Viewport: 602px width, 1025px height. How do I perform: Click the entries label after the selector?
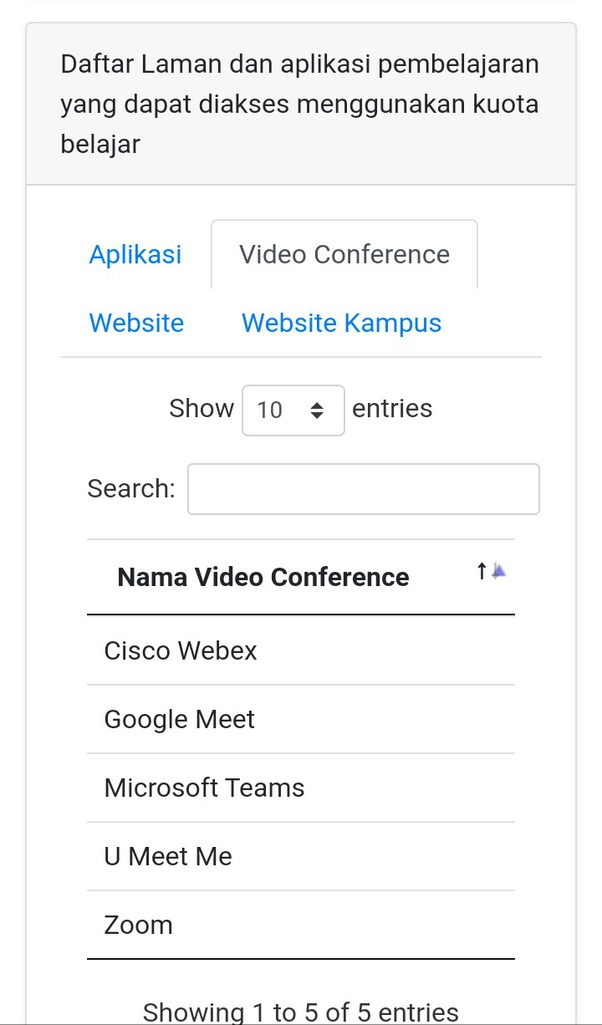392,409
